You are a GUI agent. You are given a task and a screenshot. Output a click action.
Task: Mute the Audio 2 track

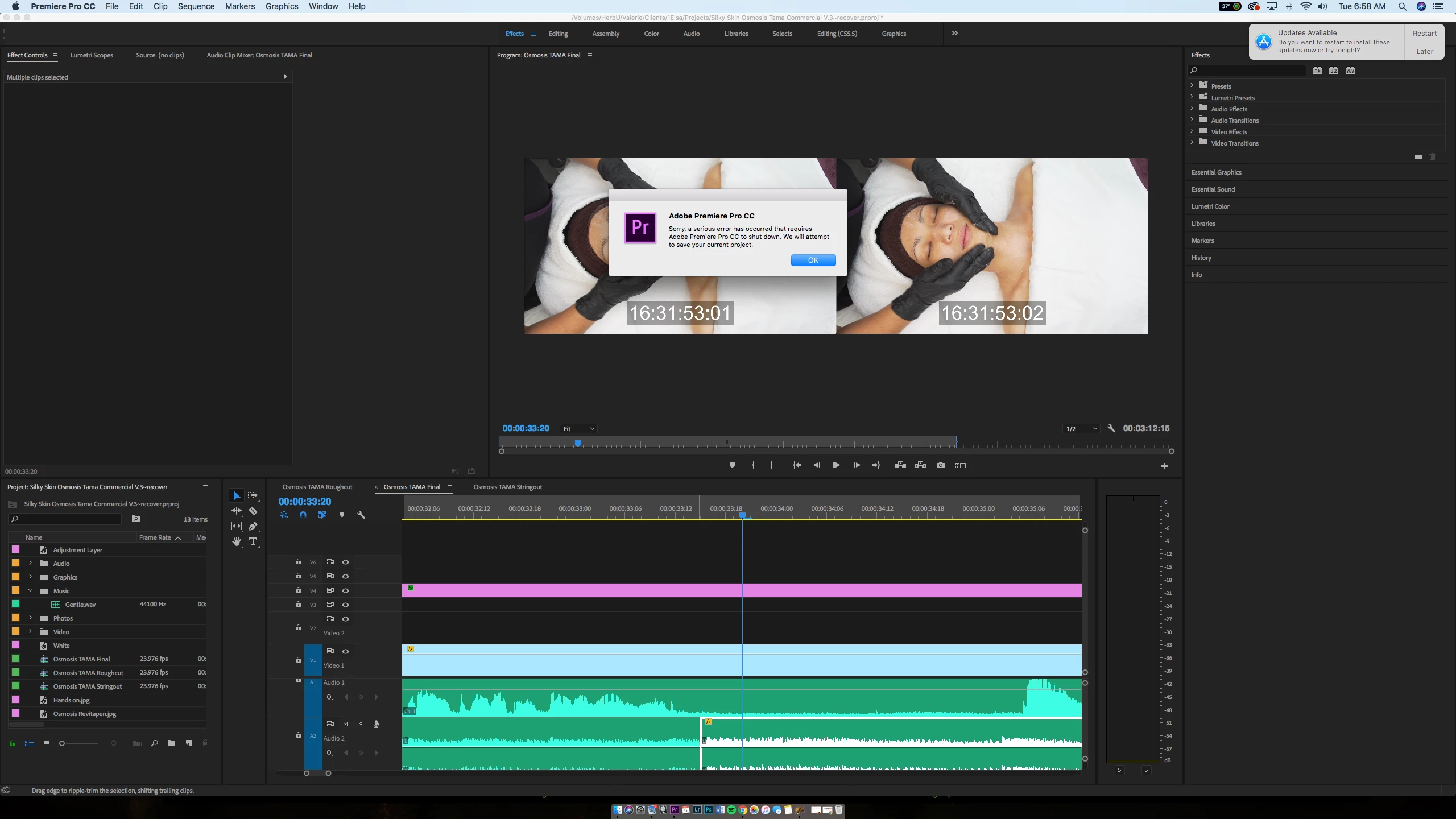345,724
